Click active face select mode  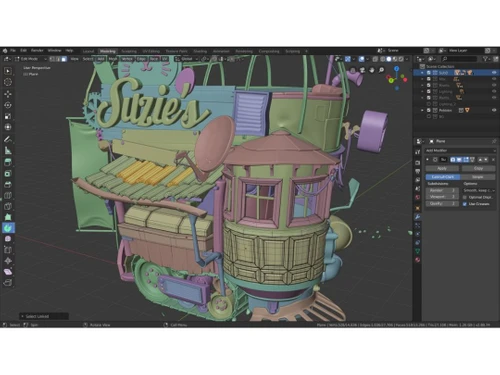tap(64, 59)
